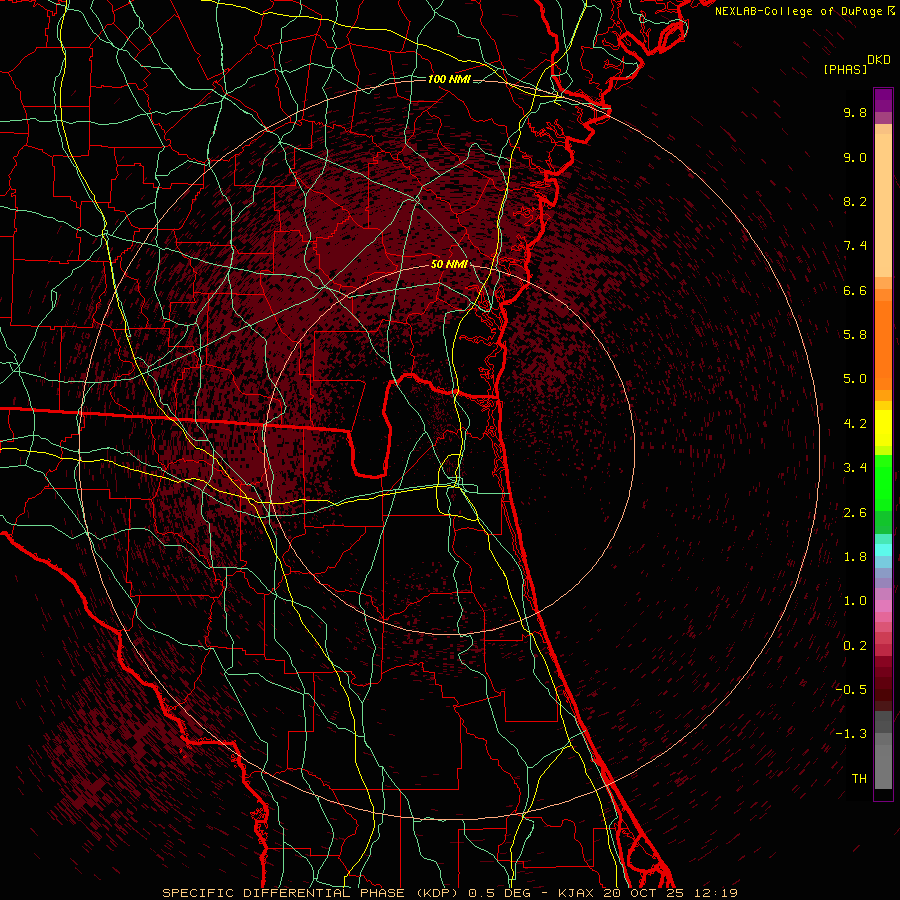Click the 6.6 scale value
The image size is (900, 900).
click(855, 290)
